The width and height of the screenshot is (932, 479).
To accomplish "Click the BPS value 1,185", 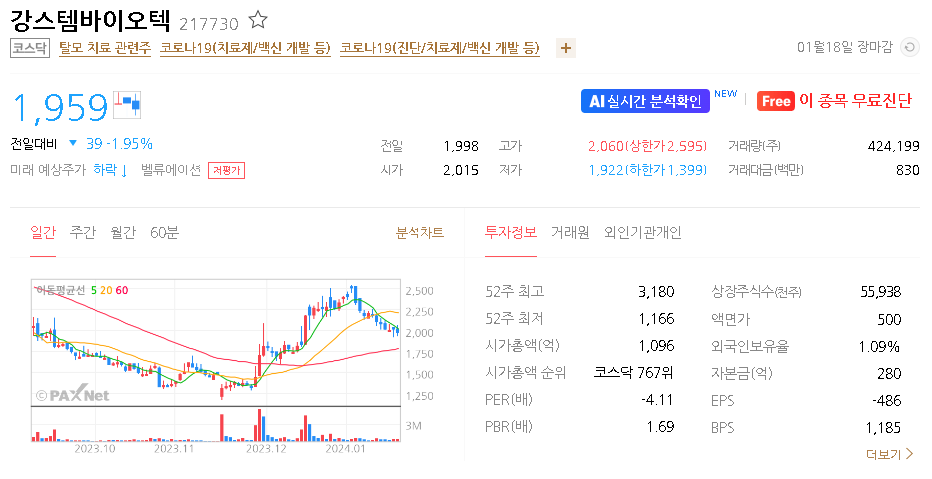I will tap(883, 428).
